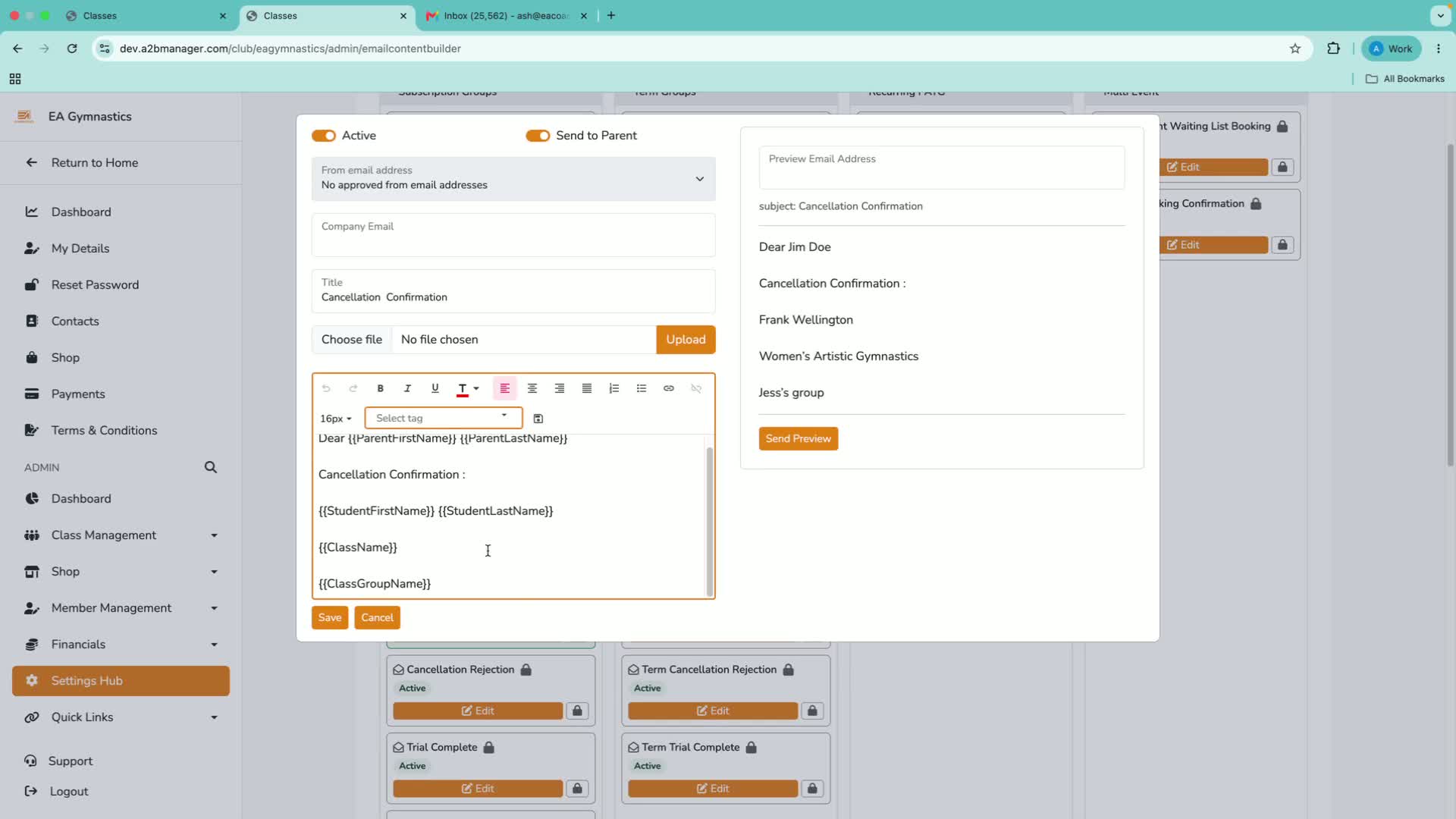Open the Select tag combo box

[x=443, y=418]
